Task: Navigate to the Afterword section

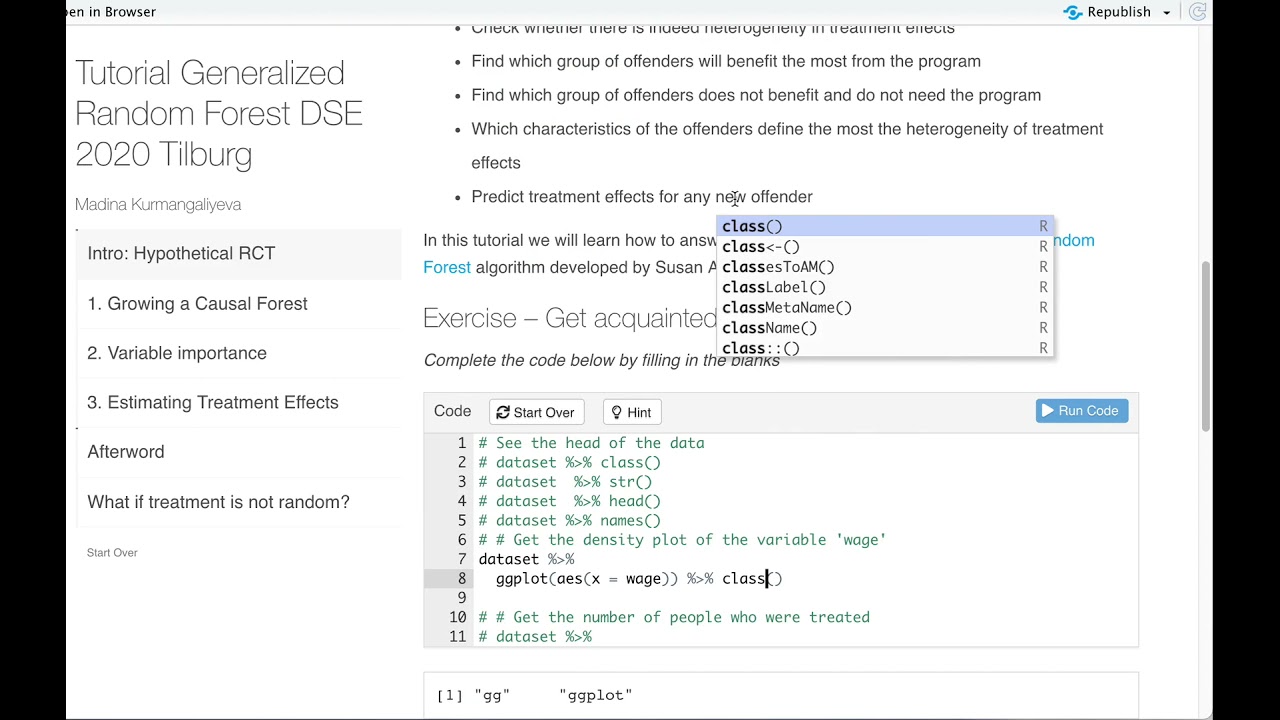Action: tap(126, 451)
